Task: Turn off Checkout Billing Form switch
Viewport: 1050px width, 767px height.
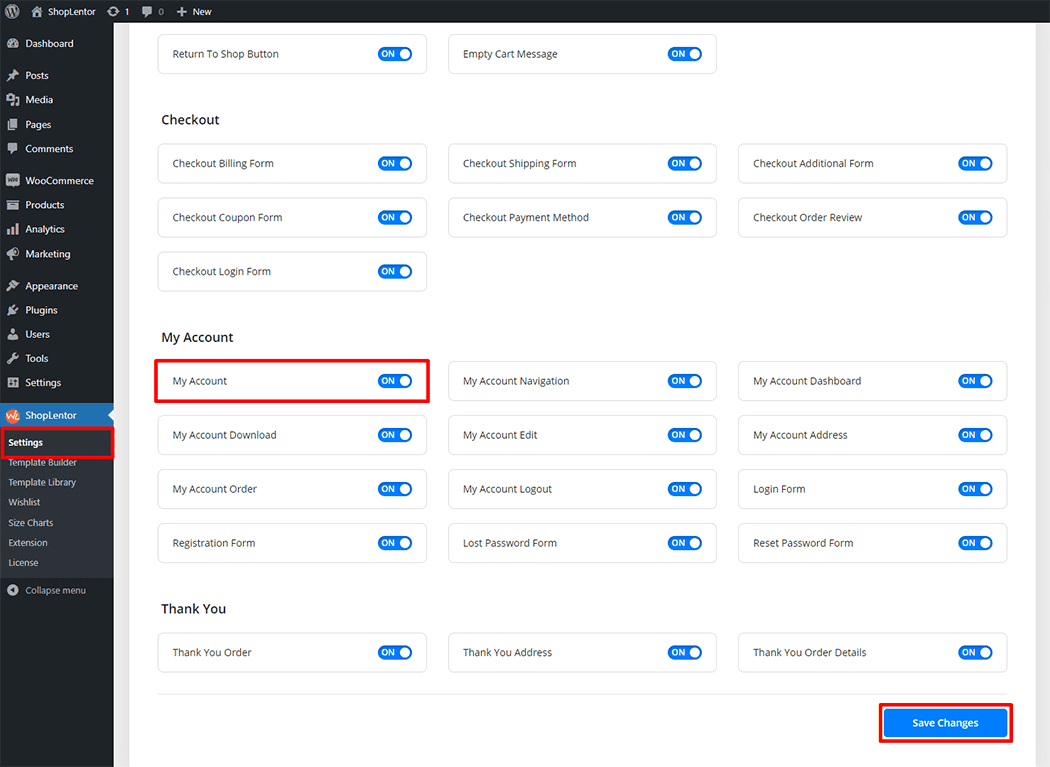Action: click(x=395, y=163)
